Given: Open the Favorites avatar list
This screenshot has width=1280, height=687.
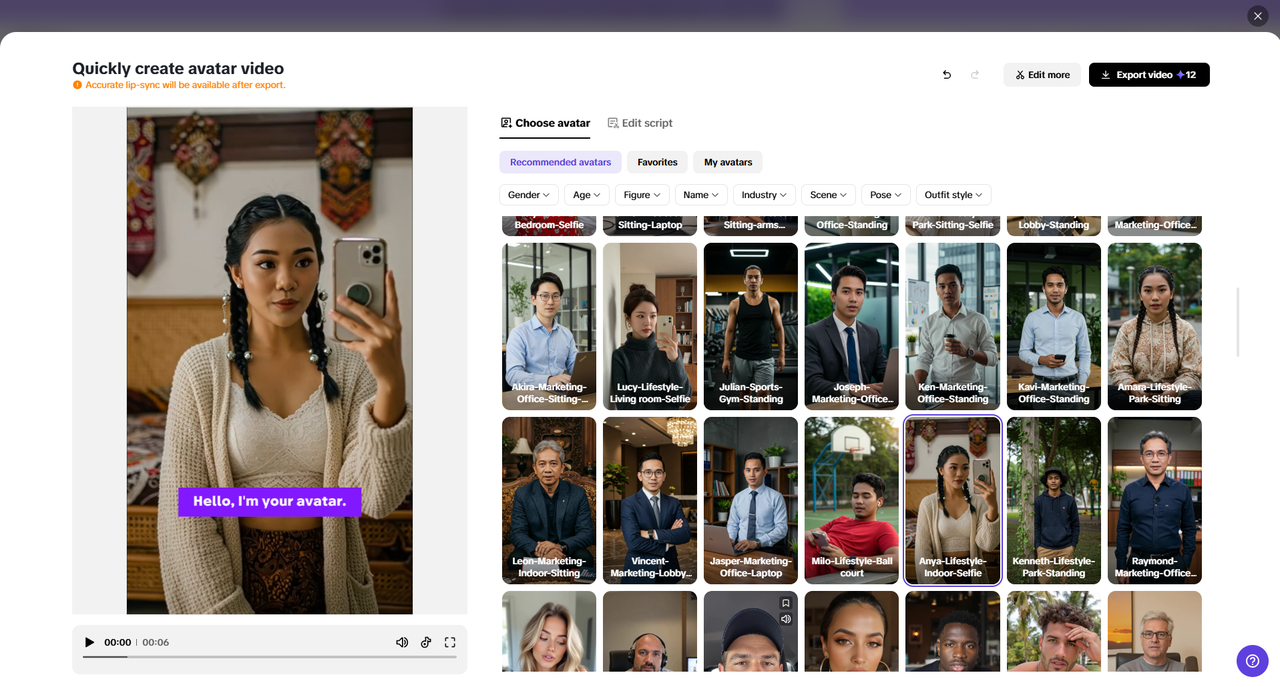Looking at the screenshot, I should (x=657, y=162).
